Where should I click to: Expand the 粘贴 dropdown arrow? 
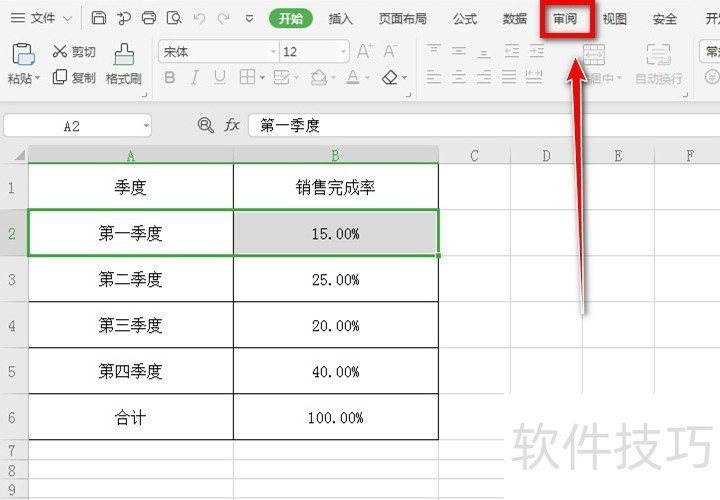[37, 79]
